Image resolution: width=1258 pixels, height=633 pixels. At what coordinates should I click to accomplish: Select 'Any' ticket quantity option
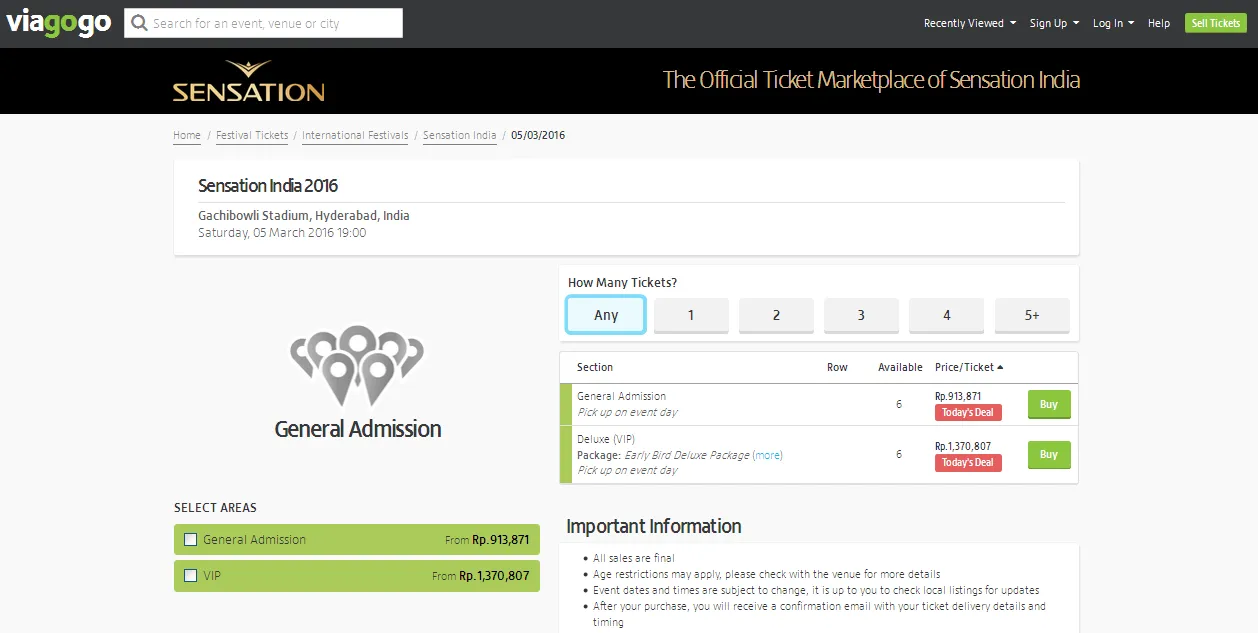pyautogui.click(x=606, y=315)
